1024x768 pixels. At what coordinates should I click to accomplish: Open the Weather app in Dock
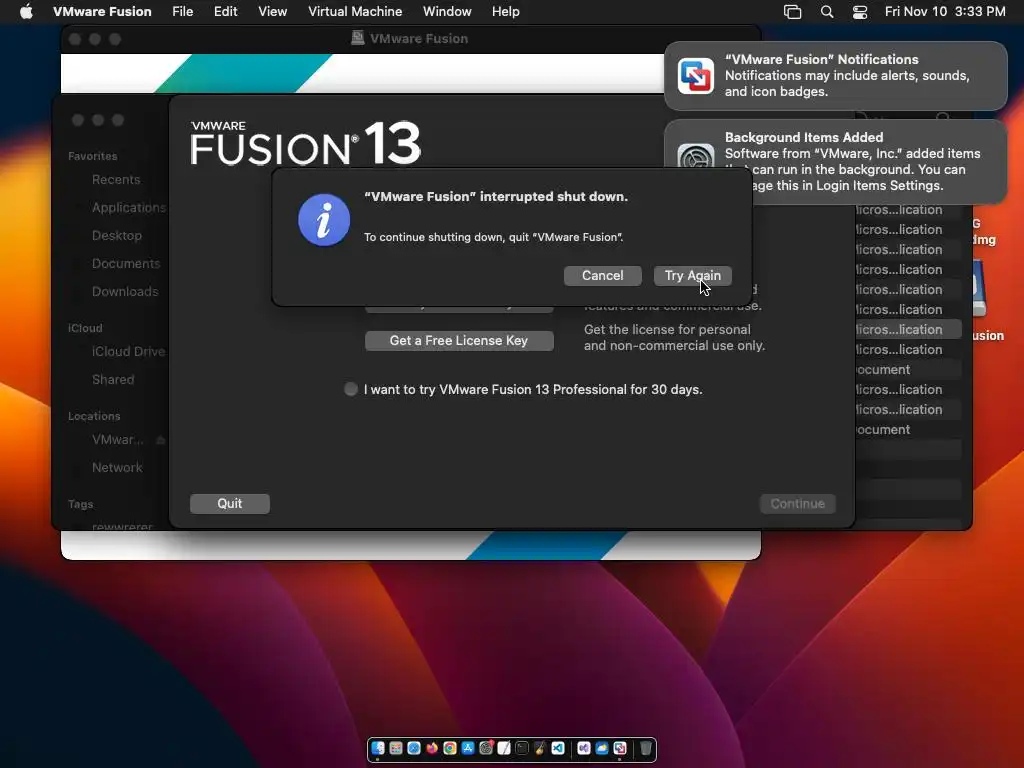pos(602,748)
